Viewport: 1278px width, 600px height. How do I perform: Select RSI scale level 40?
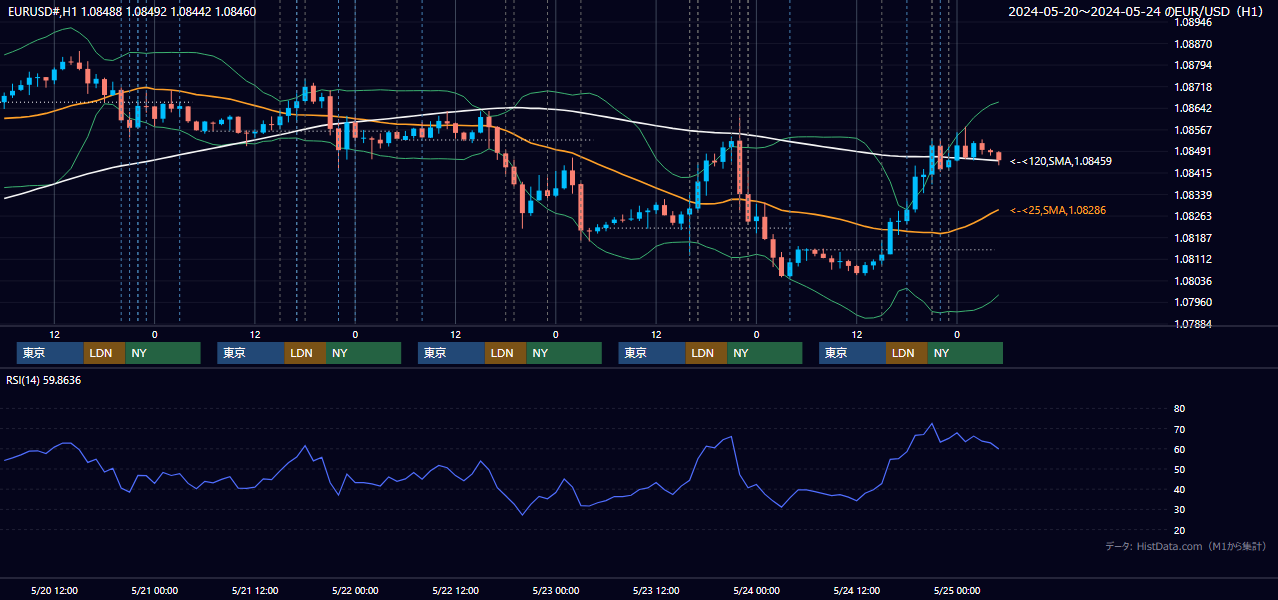(x=1179, y=489)
